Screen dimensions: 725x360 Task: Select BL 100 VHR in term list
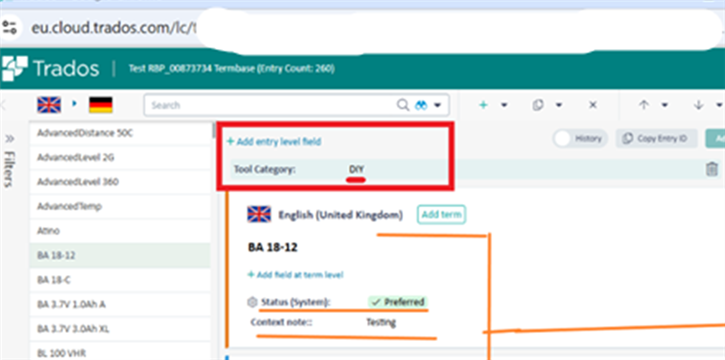coord(120,352)
